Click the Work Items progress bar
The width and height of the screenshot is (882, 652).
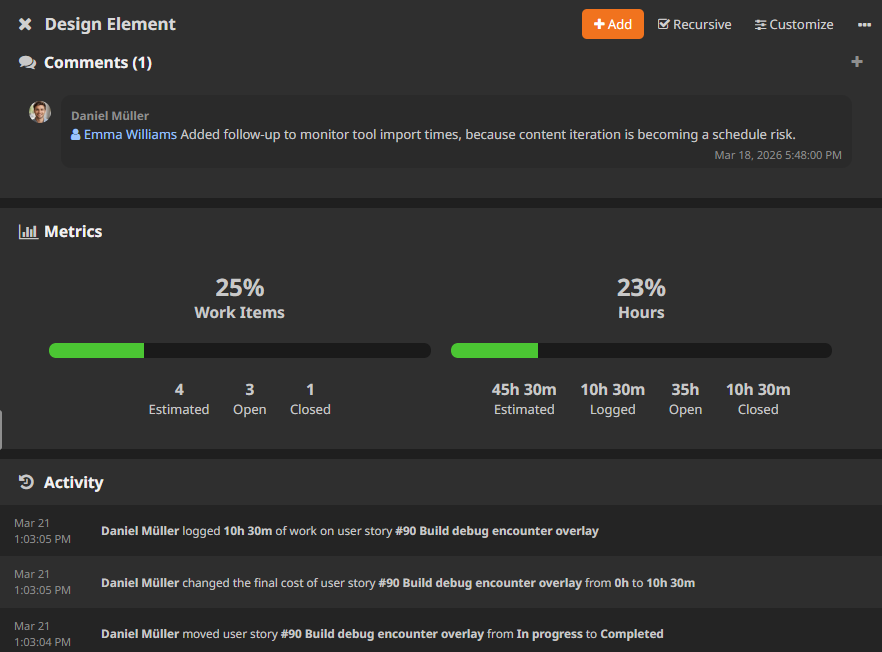tap(240, 350)
